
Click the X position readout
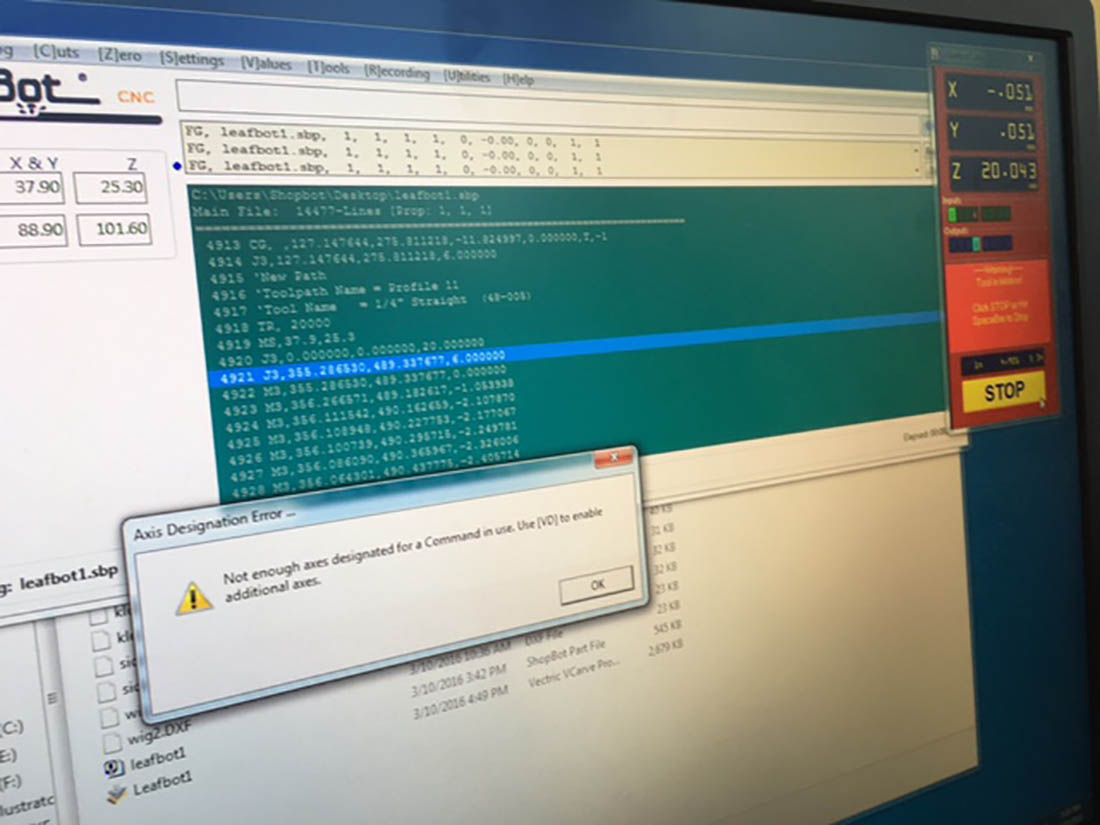tap(991, 91)
